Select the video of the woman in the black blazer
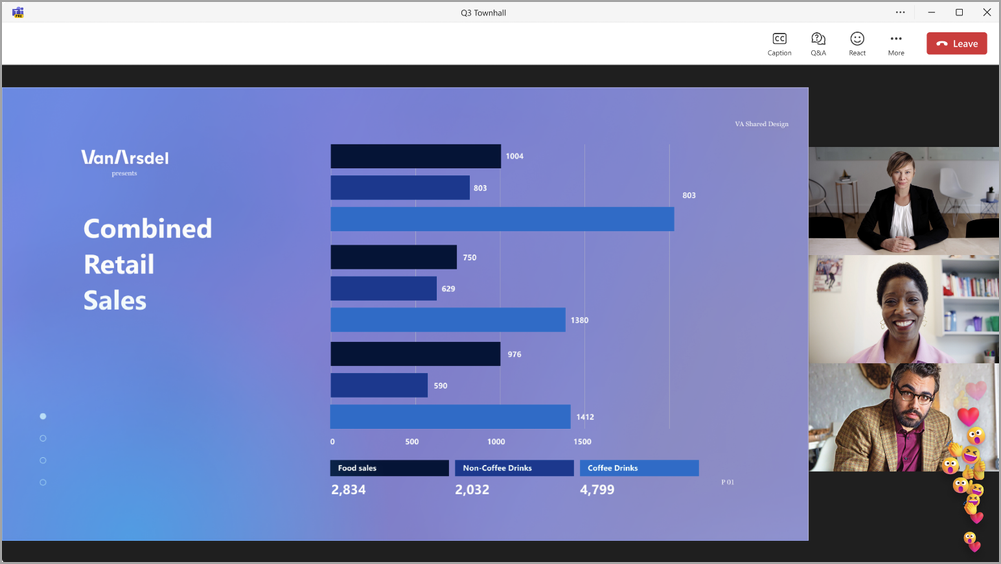This screenshot has width=1001, height=564. coord(903,200)
